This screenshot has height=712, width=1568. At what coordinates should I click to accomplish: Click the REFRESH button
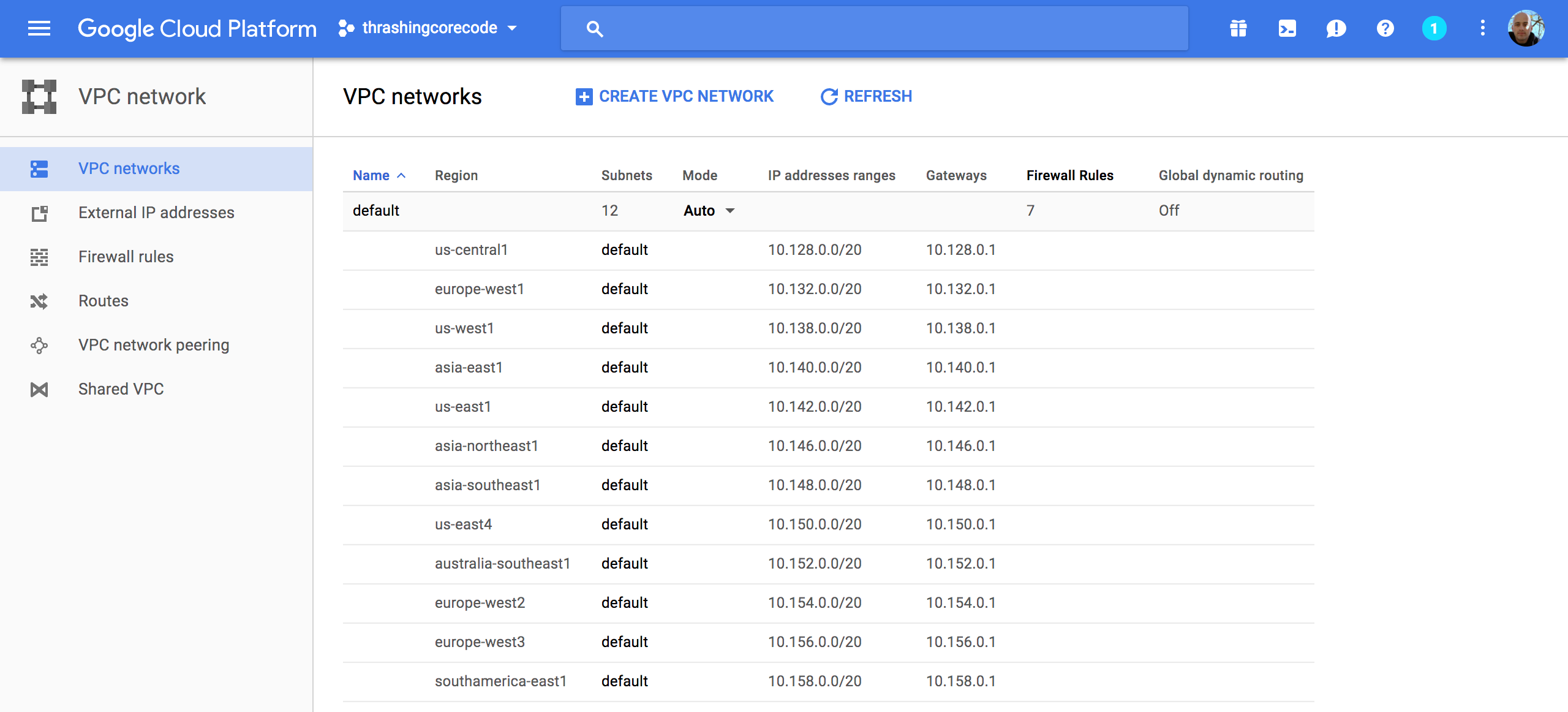click(x=866, y=96)
